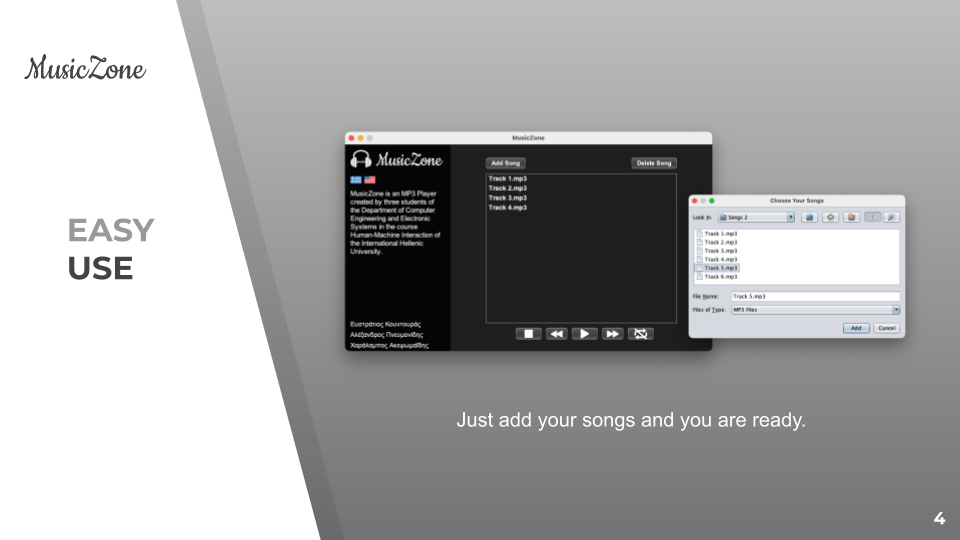
Task: Click the Add Song button
Action: pyautogui.click(x=505, y=163)
